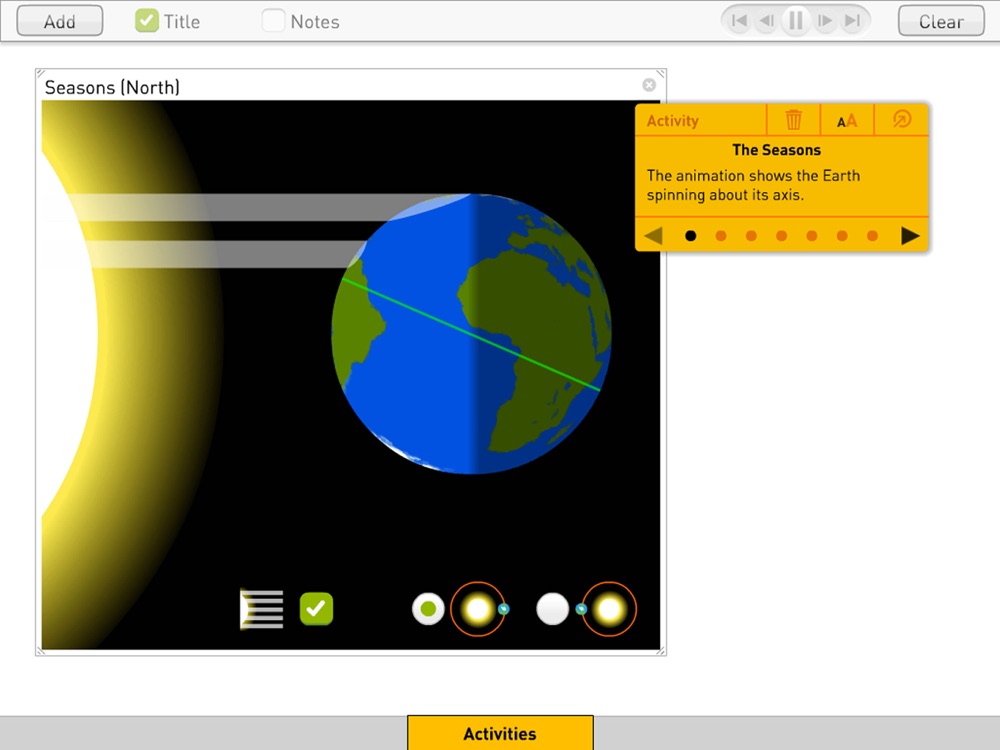The image size is (1000, 750).
Task: Select the Earth-left-of-Sun orbit icon
Action: (x=607, y=609)
